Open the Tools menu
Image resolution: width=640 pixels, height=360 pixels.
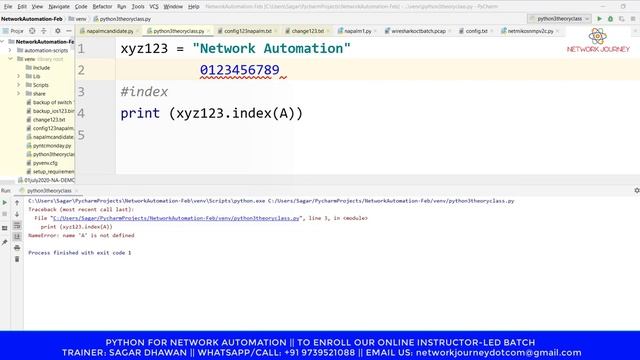(x=138, y=7)
